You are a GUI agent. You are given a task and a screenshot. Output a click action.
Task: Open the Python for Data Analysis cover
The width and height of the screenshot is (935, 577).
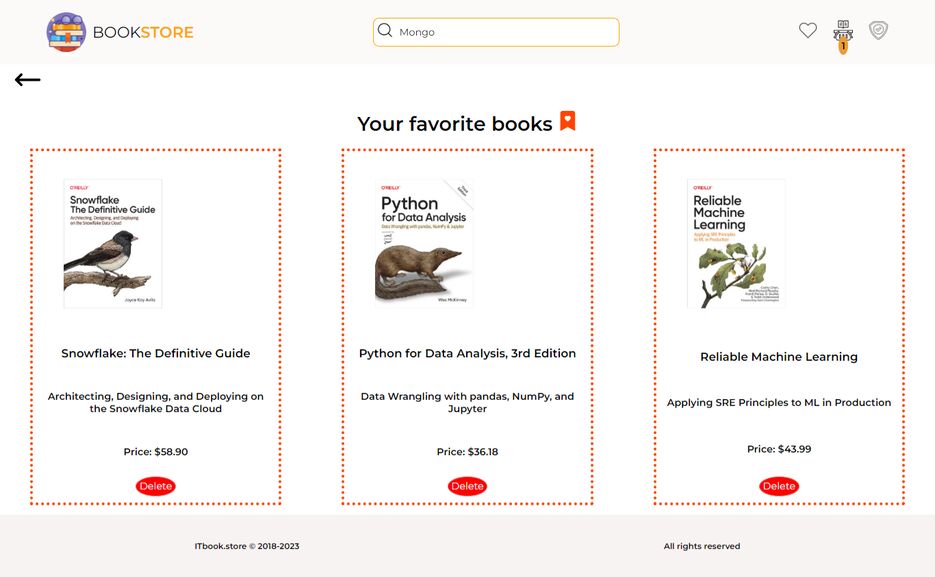[x=424, y=243]
